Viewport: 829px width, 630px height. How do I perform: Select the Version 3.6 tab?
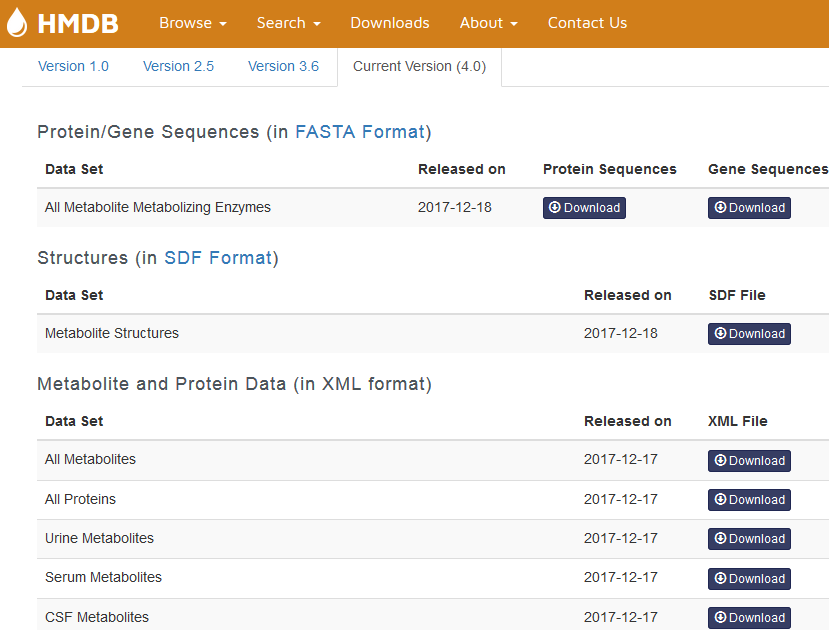point(283,66)
